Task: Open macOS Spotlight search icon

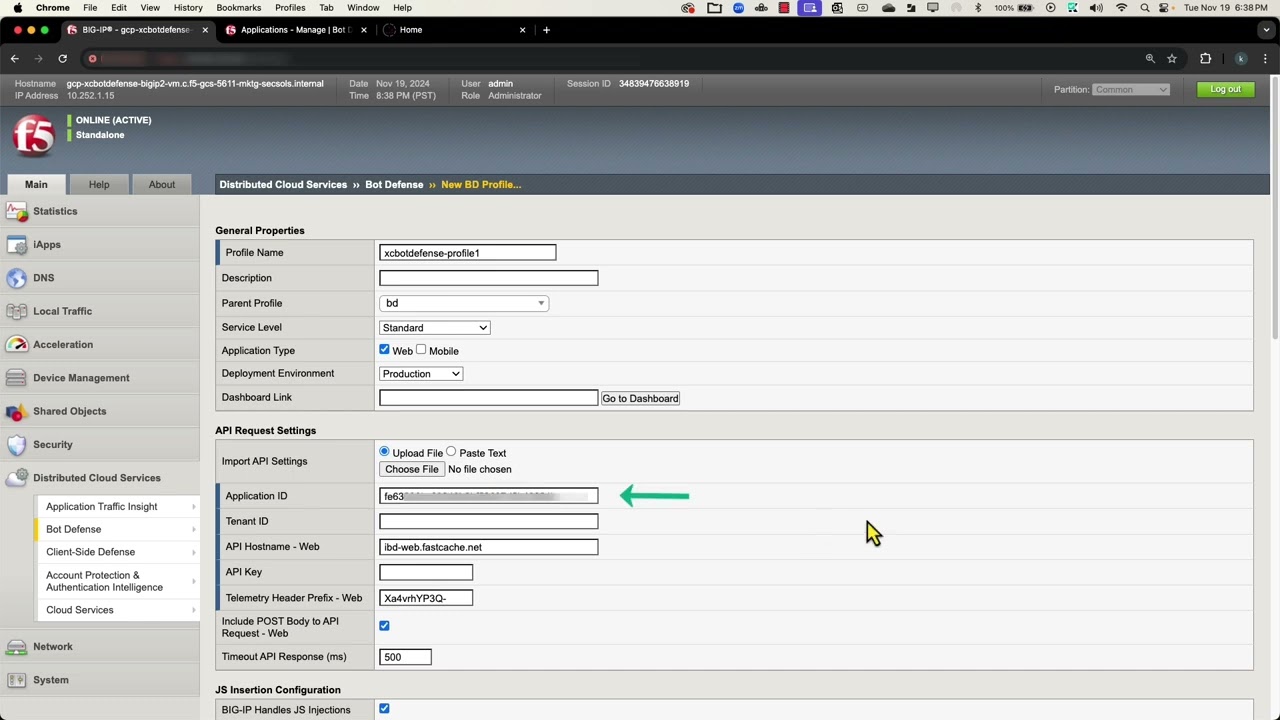Action: (1145, 8)
